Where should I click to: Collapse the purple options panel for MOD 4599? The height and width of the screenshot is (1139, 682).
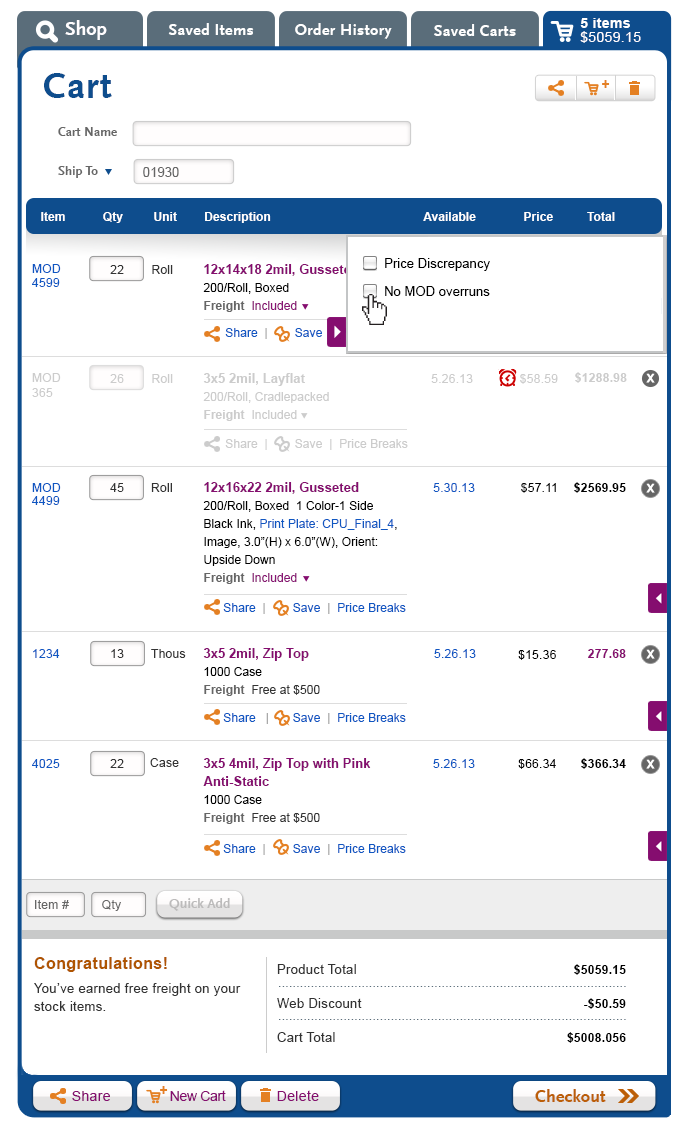336,332
